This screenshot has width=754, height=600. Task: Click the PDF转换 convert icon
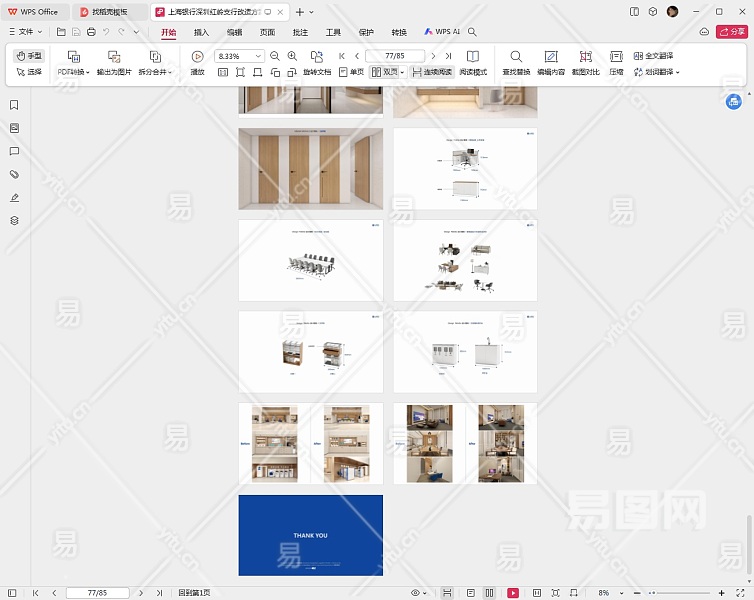(x=73, y=57)
